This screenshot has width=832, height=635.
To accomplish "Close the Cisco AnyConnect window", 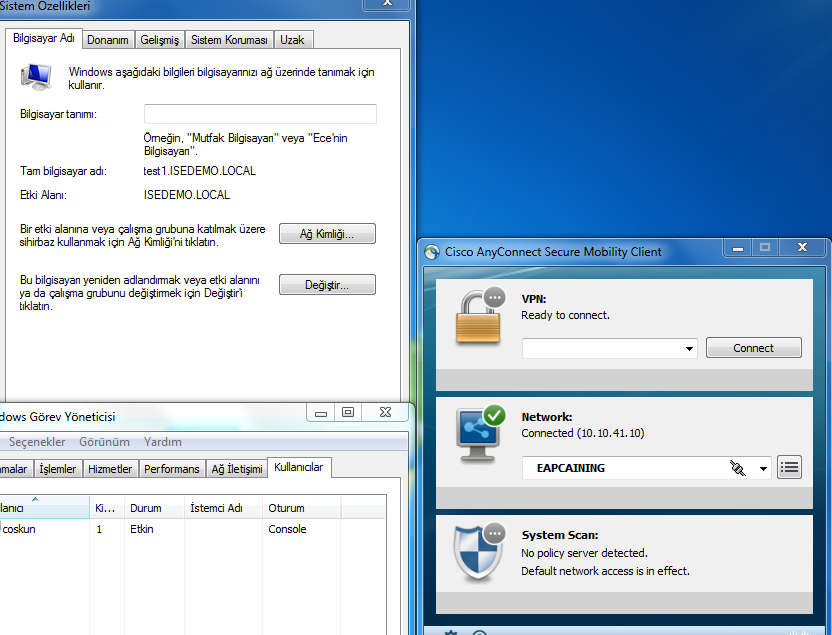I will point(802,248).
